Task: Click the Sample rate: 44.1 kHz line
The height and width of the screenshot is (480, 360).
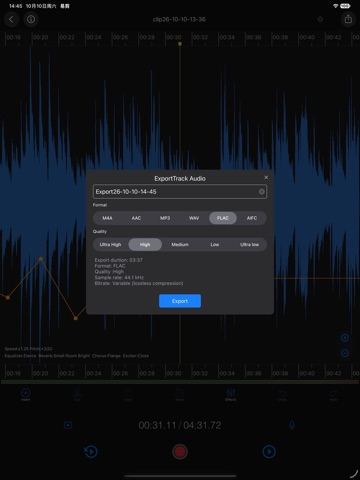Action: click(x=119, y=277)
